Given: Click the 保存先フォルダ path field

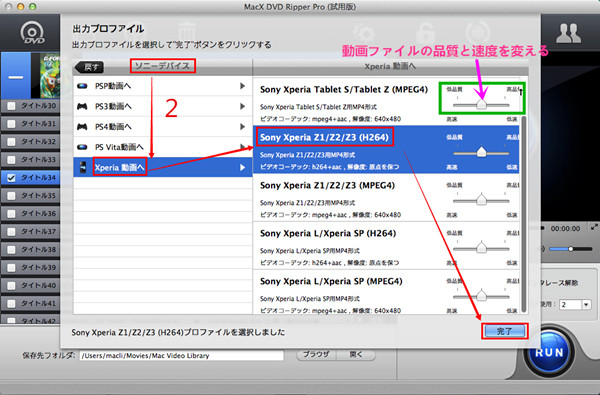Looking at the screenshot, I should click(x=182, y=356).
